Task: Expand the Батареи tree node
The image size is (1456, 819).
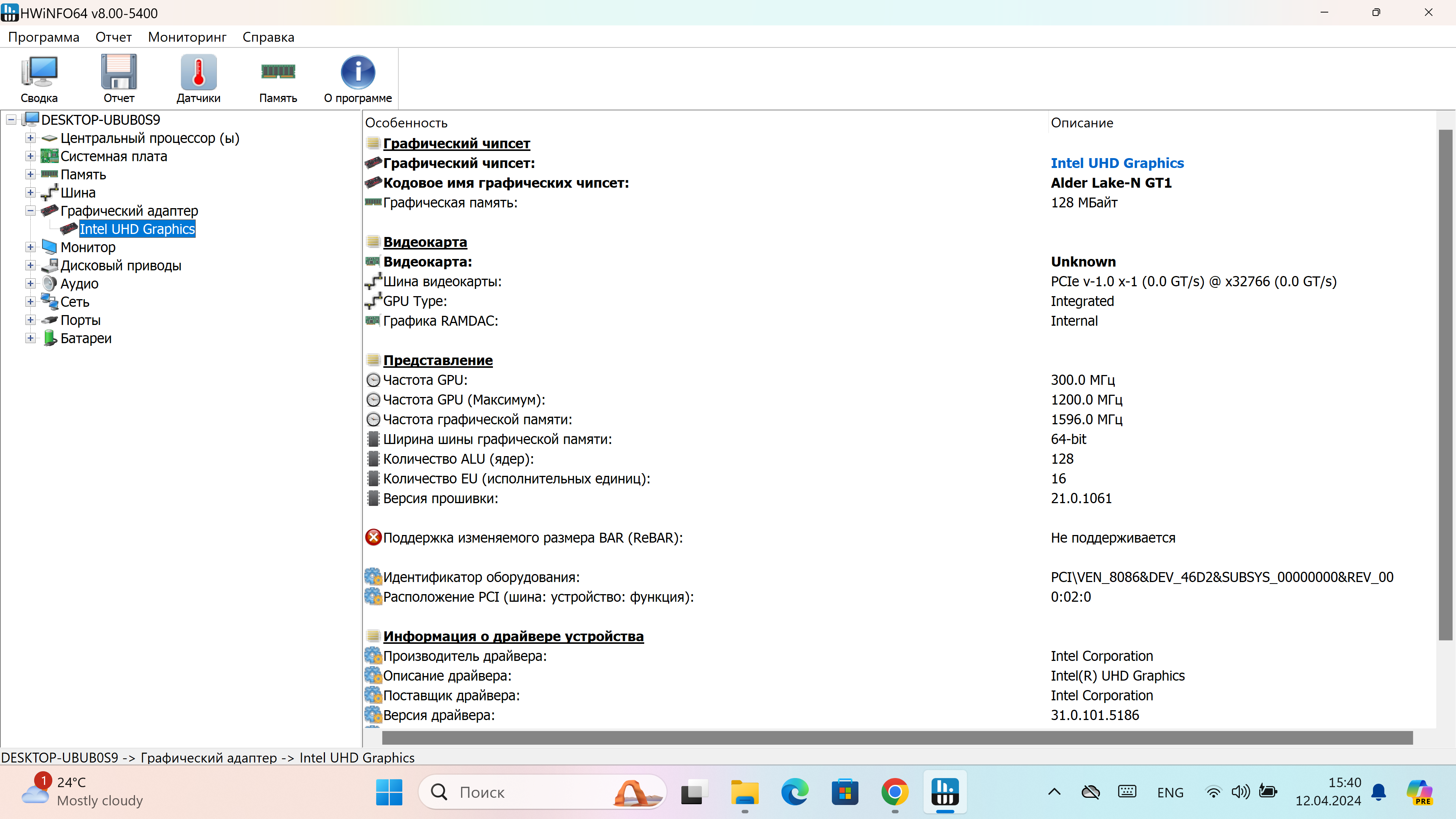Action: click(x=30, y=338)
